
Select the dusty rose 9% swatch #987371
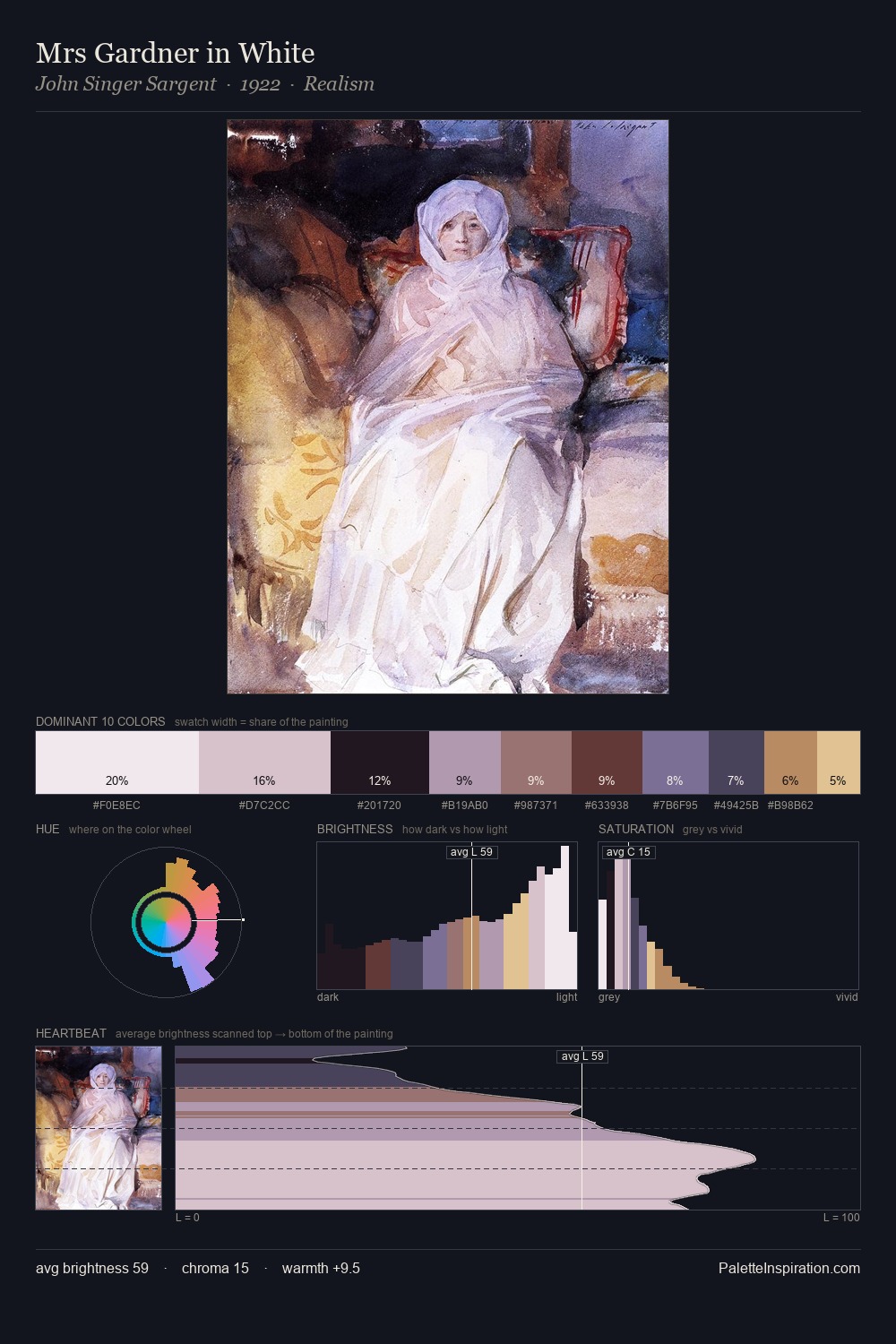(x=536, y=762)
